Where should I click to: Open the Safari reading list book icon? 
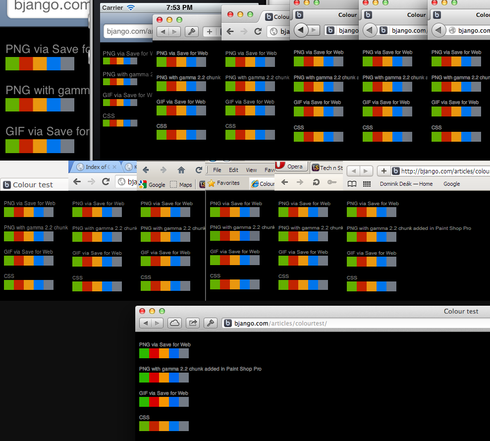coord(352,184)
